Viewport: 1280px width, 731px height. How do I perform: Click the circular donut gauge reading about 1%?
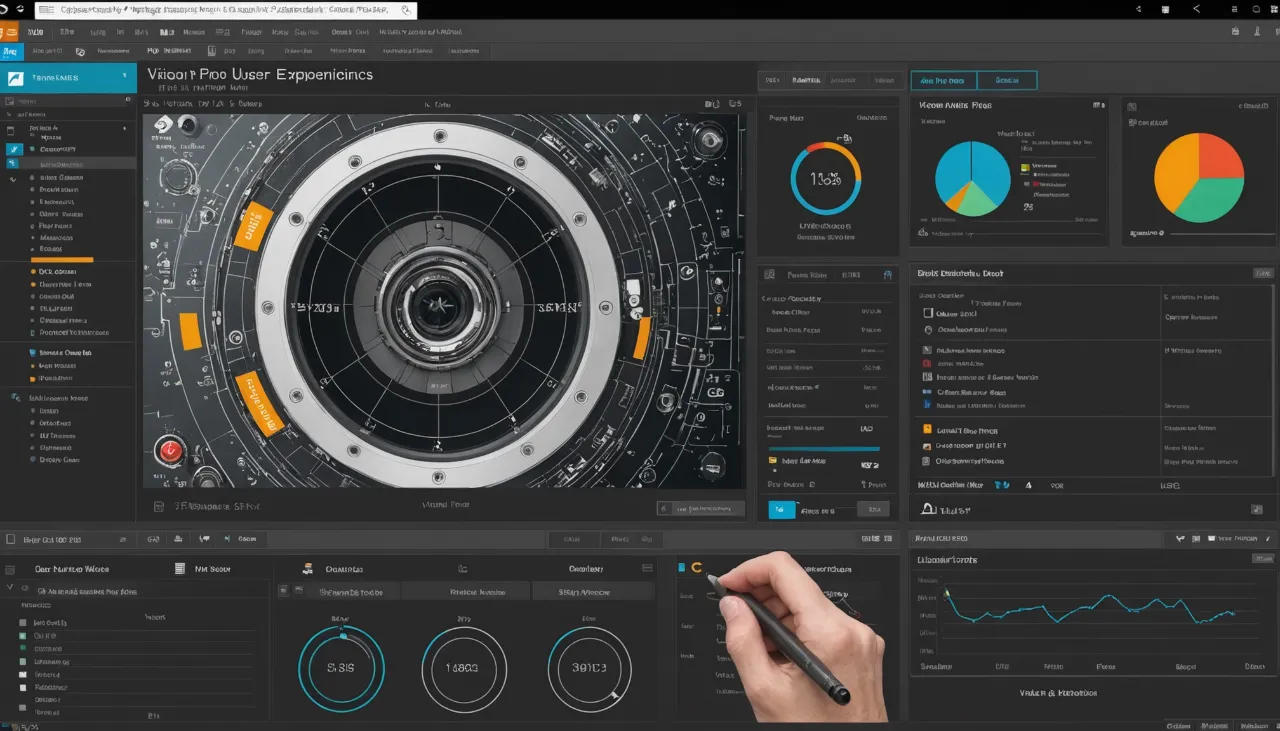click(x=825, y=178)
